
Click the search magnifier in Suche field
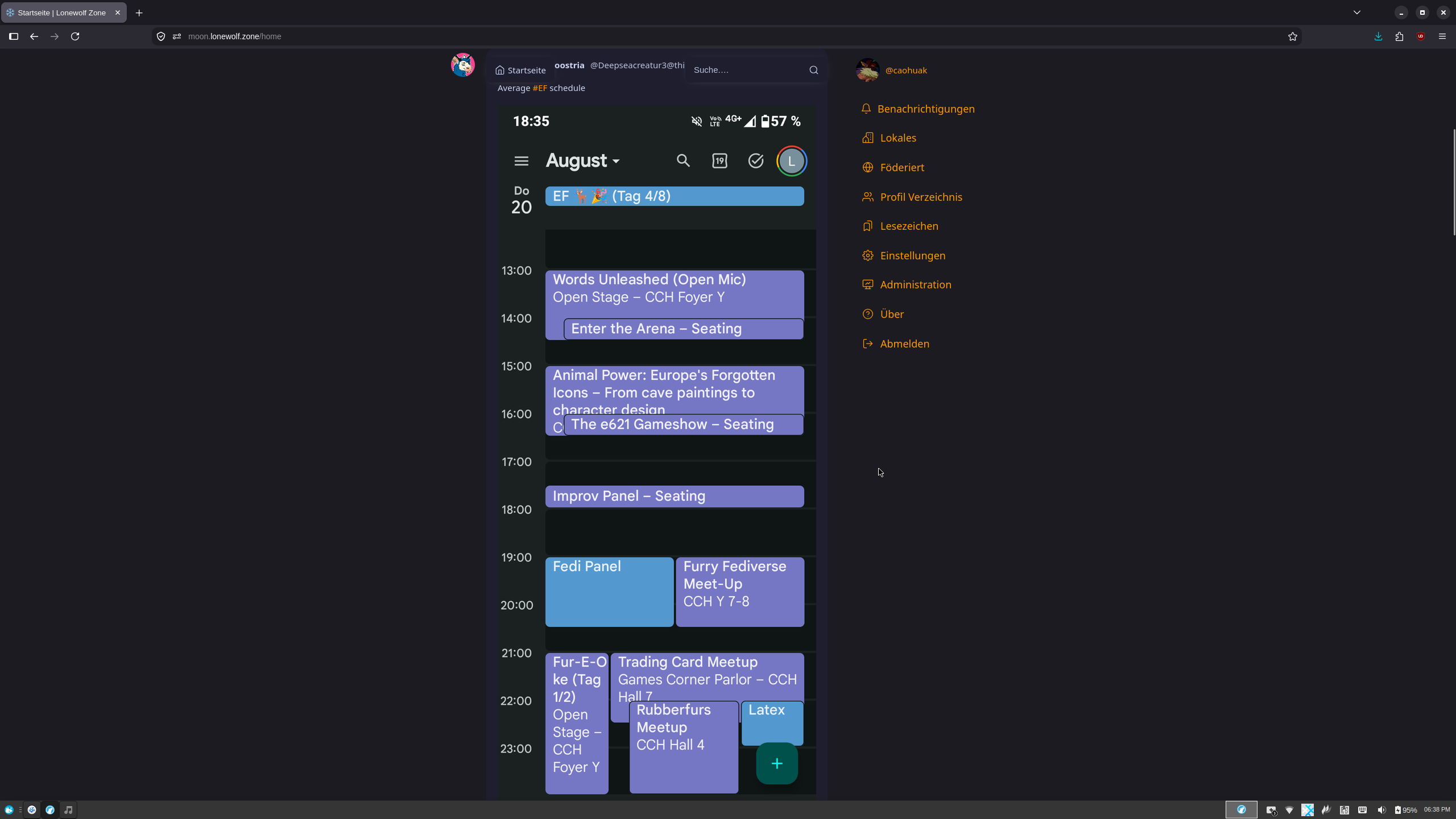[x=814, y=70]
